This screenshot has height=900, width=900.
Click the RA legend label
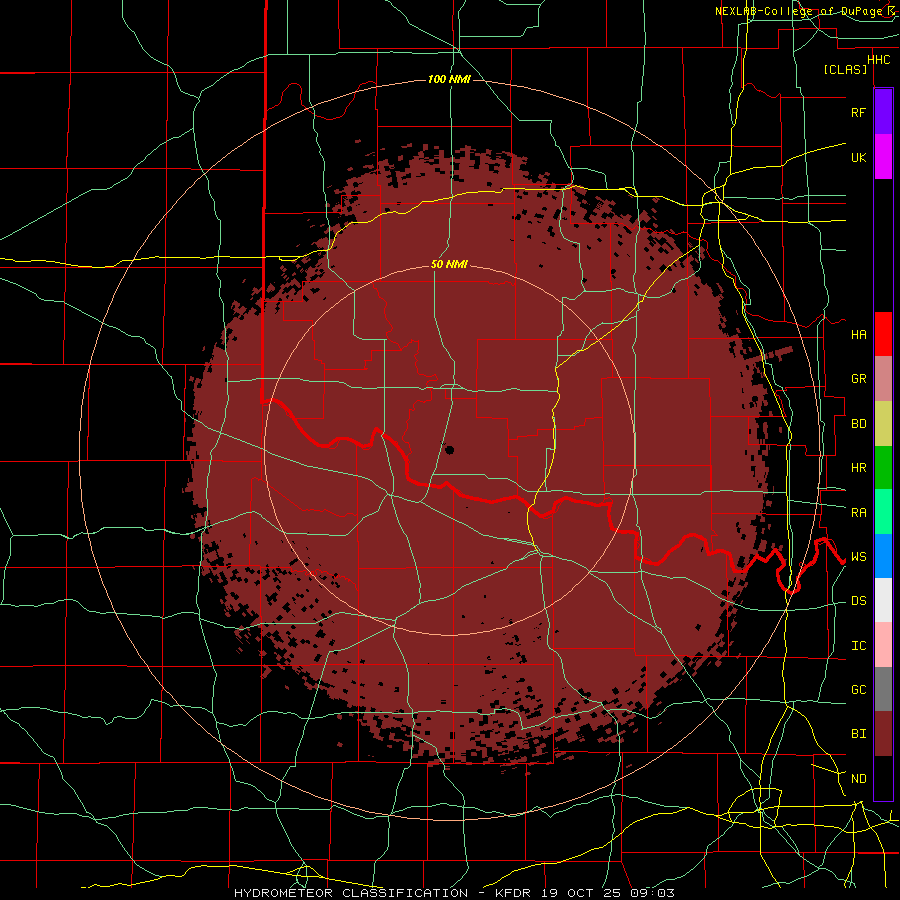click(x=858, y=513)
